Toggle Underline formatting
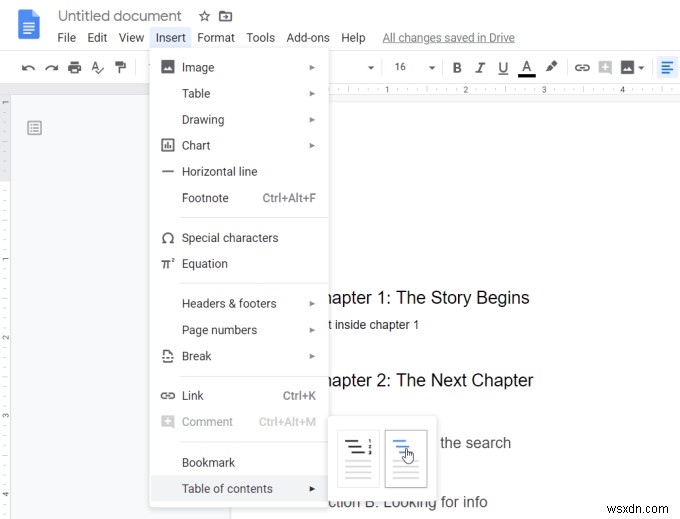680x519 pixels. 503,68
